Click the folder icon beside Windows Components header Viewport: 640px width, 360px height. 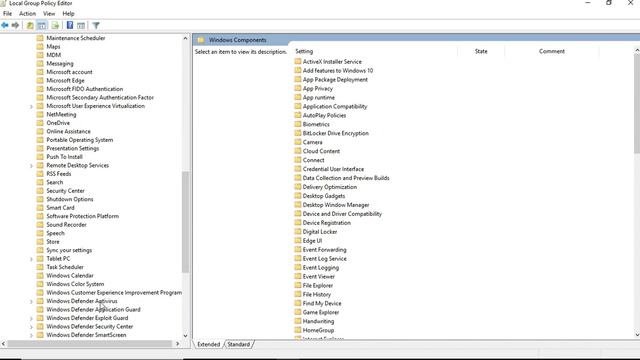pyautogui.click(x=201, y=40)
